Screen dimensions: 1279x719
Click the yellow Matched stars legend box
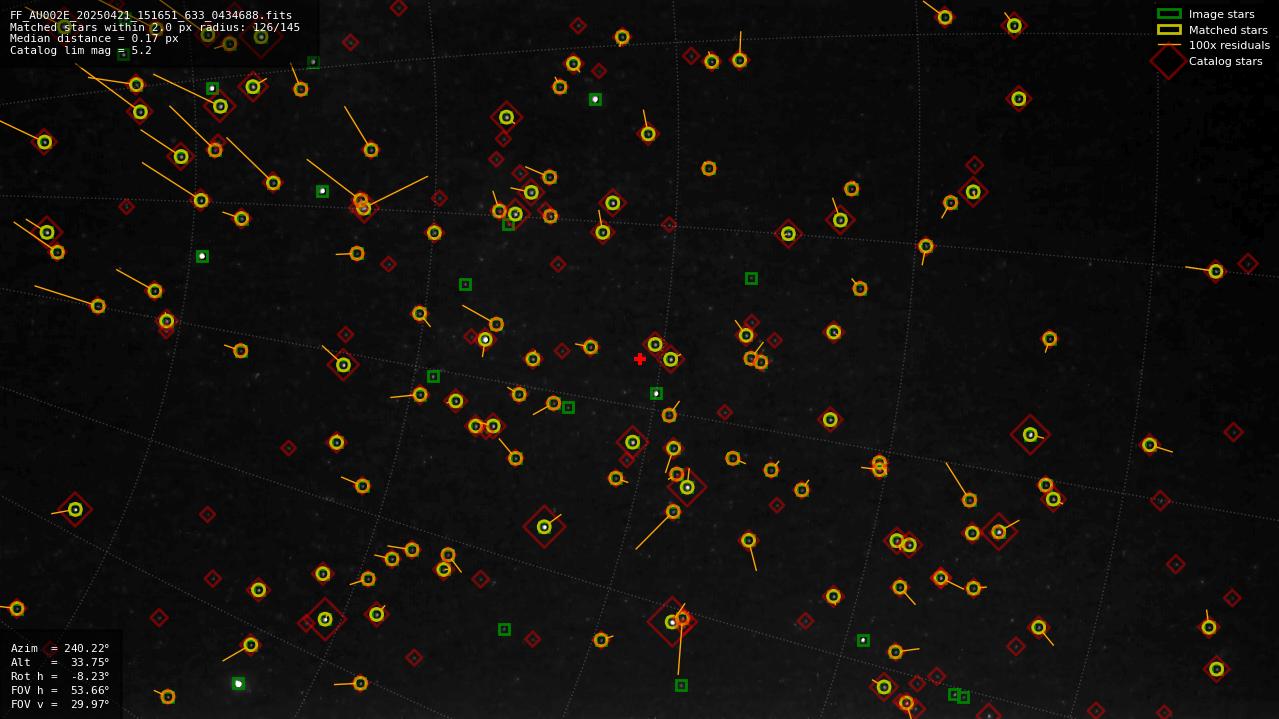1169,30
